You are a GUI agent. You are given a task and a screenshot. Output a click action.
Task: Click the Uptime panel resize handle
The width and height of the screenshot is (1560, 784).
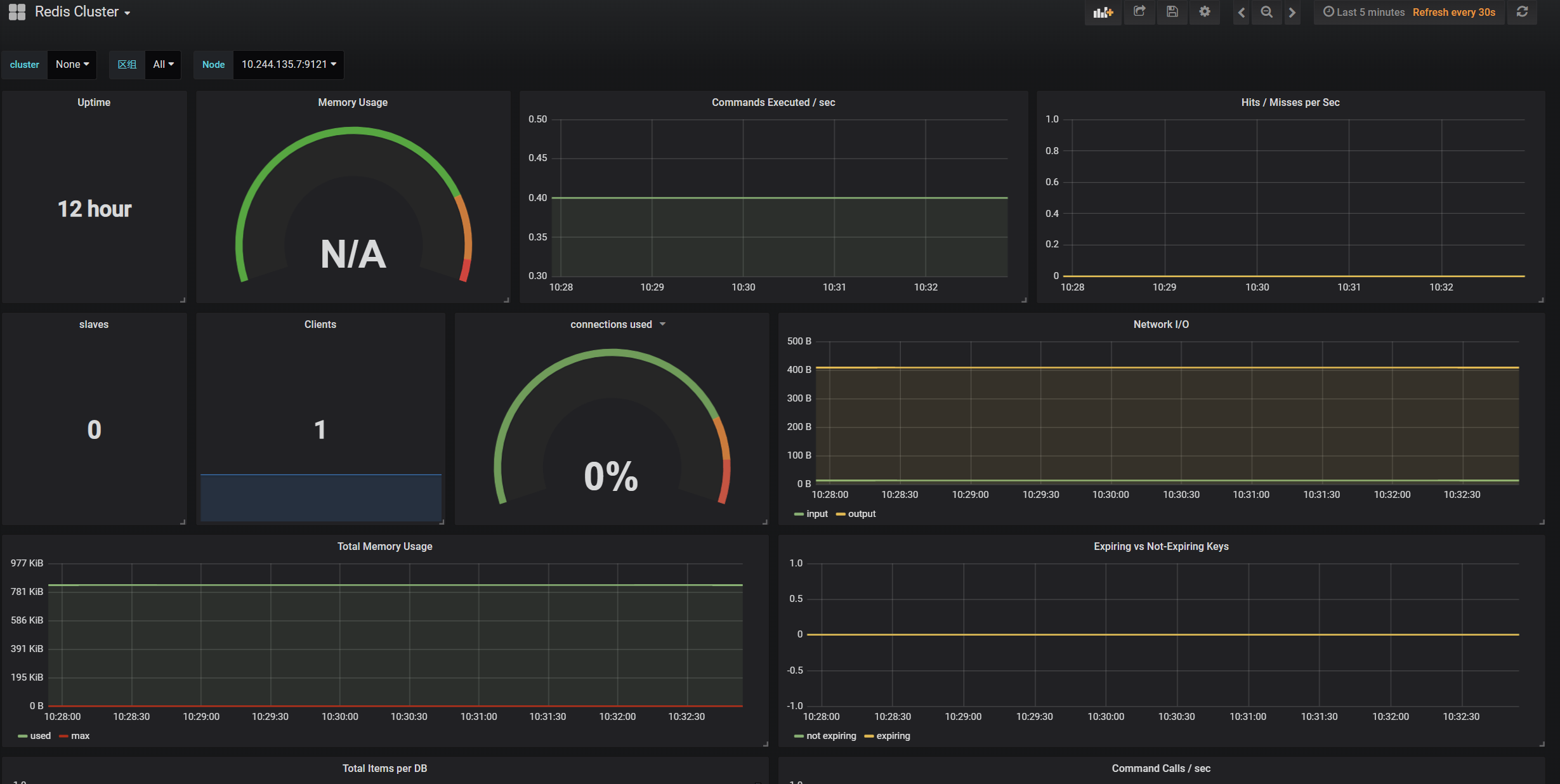183,299
